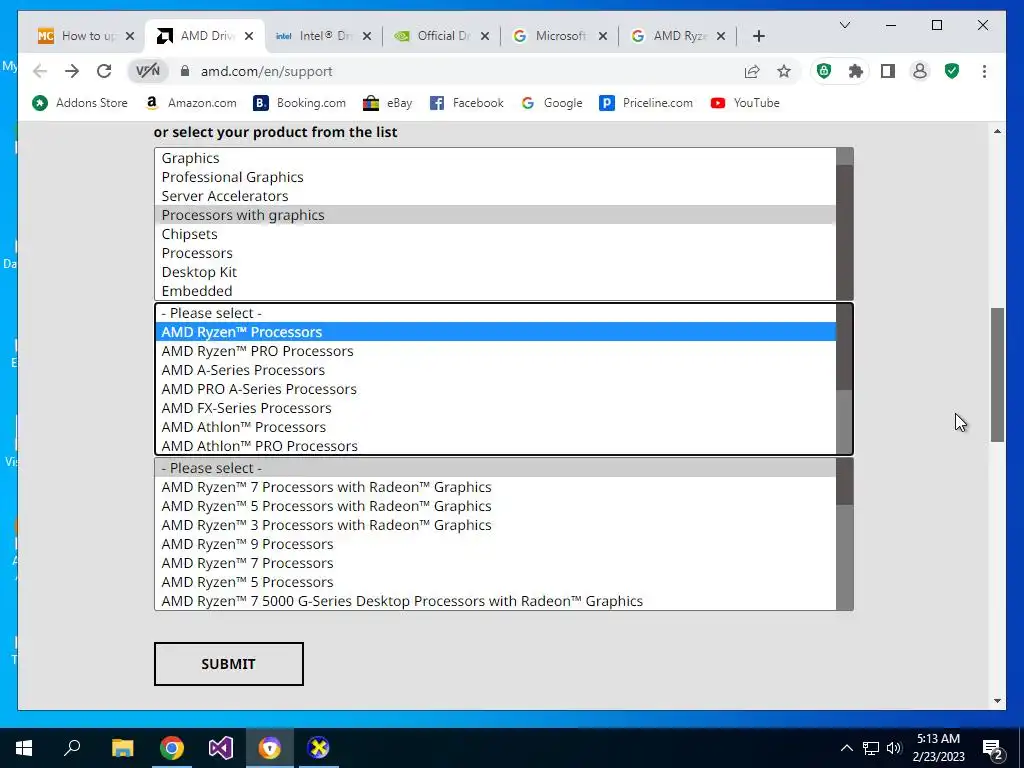Open the Google bookmark
1024x768 pixels.
[x=552, y=103]
